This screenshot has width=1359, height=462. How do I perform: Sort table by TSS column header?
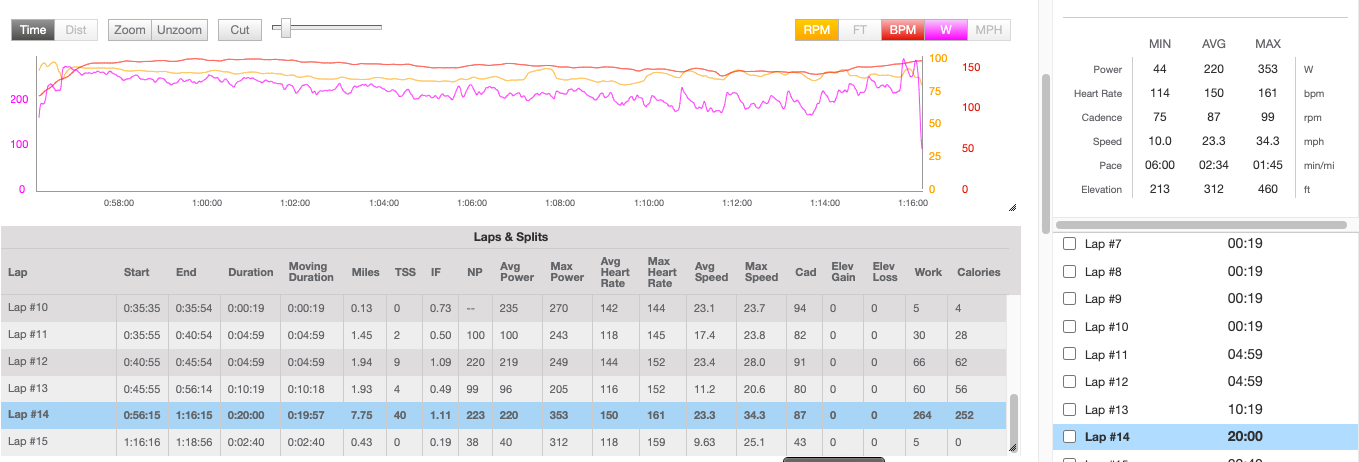(404, 272)
